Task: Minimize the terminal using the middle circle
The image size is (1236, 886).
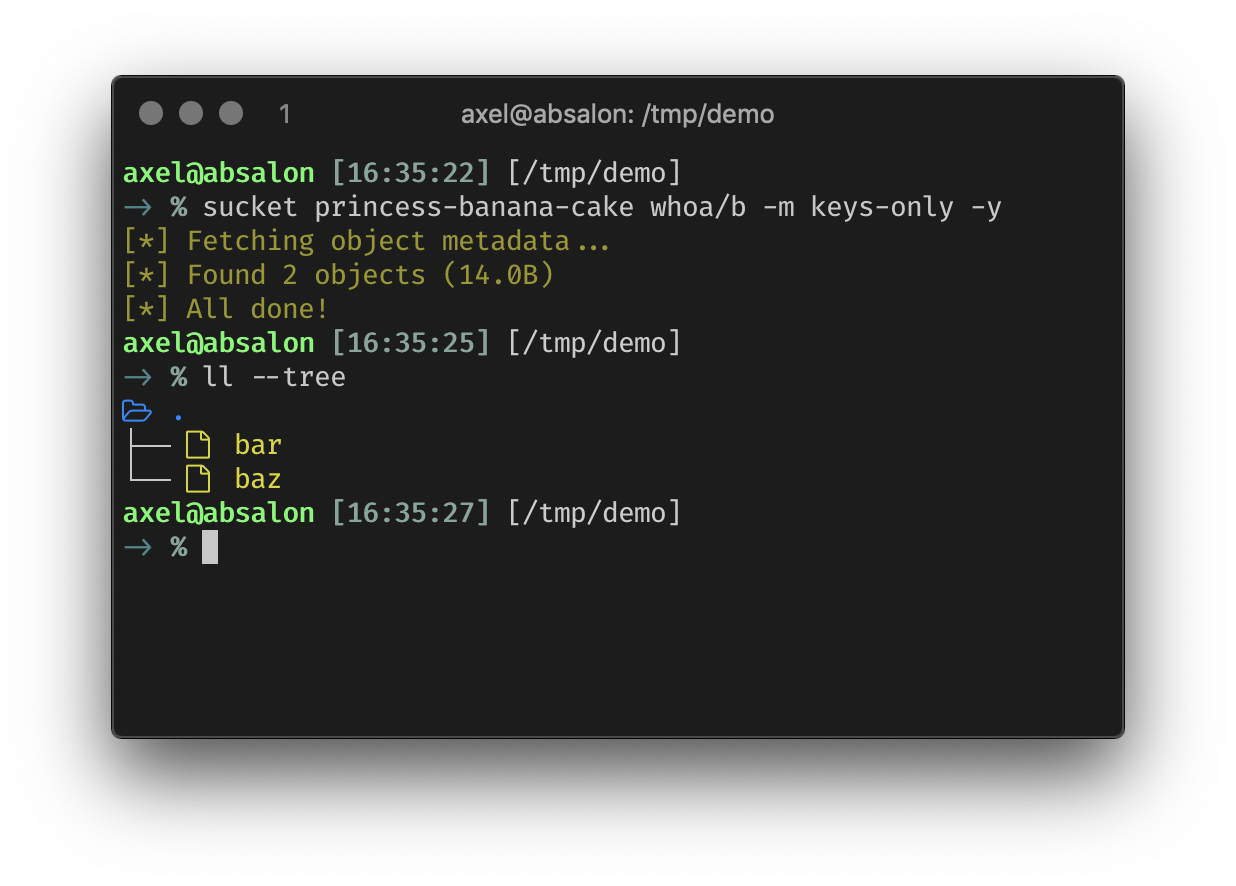Action: pyautogui.click(x=191, y=113)
